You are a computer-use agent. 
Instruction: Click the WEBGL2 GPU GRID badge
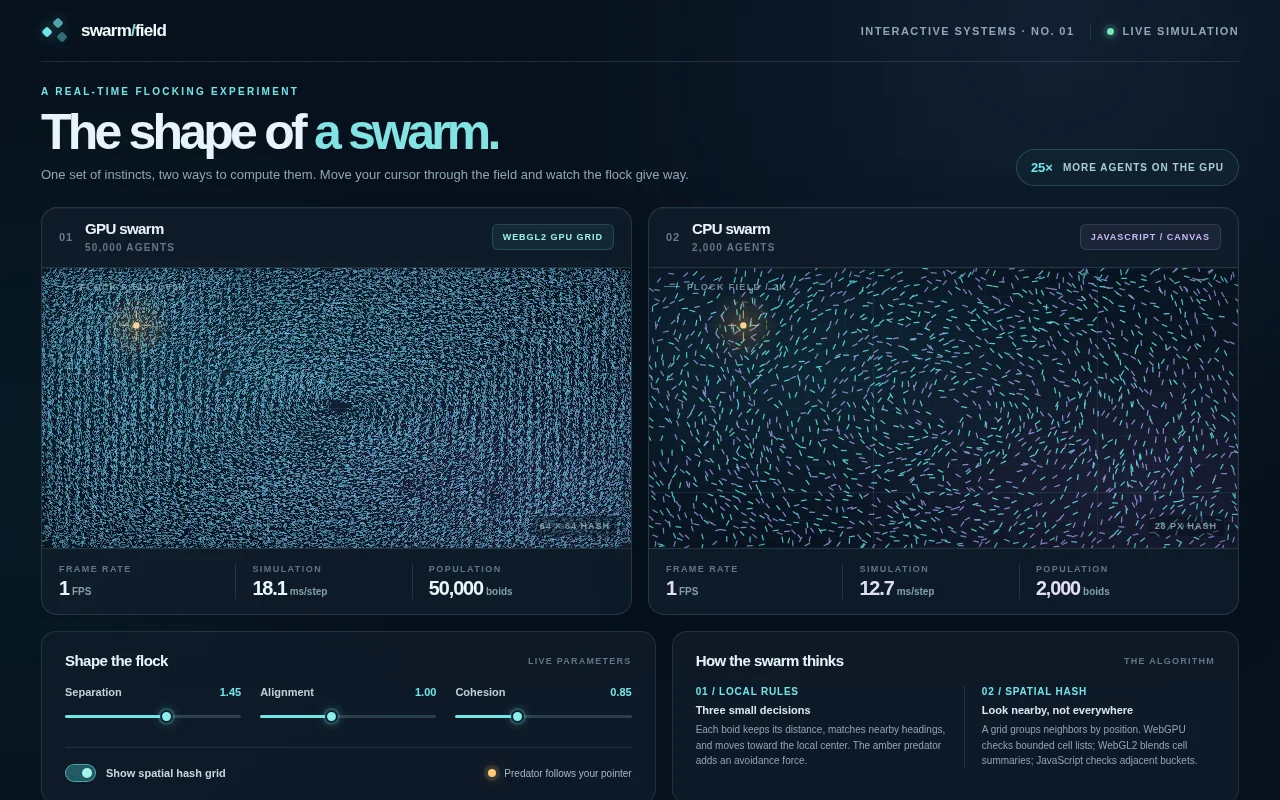coord(553,237)
